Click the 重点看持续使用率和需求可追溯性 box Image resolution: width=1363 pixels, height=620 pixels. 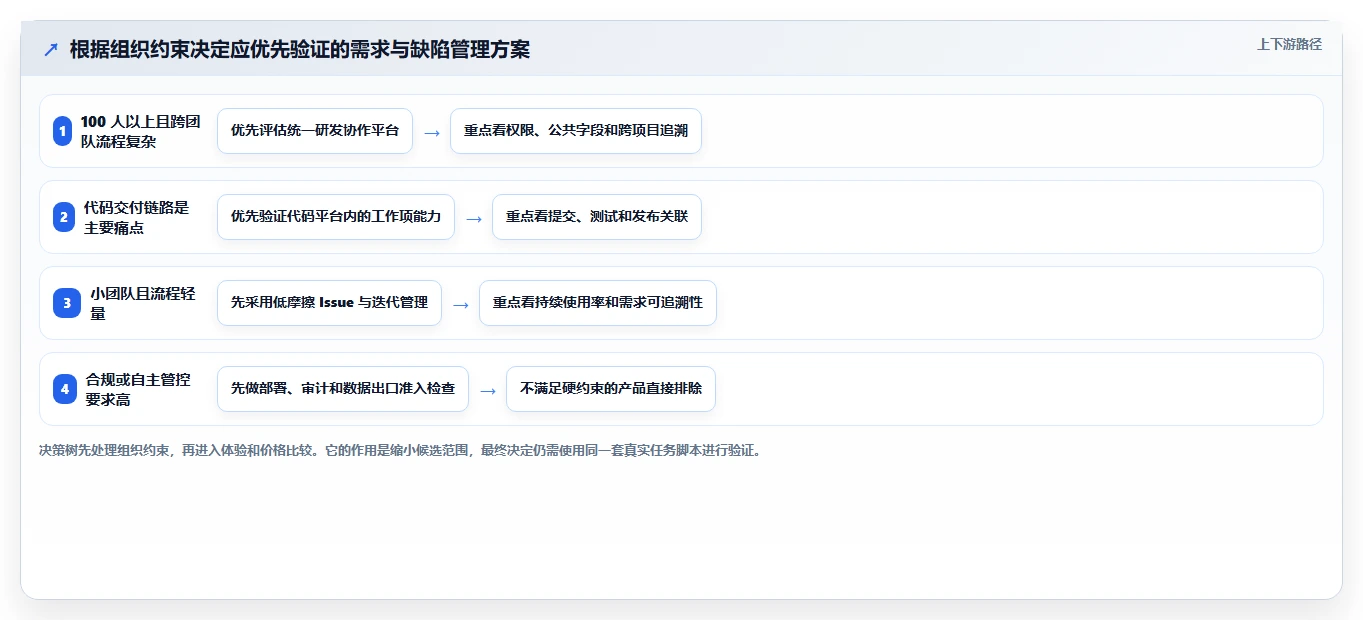pos(598,303)
